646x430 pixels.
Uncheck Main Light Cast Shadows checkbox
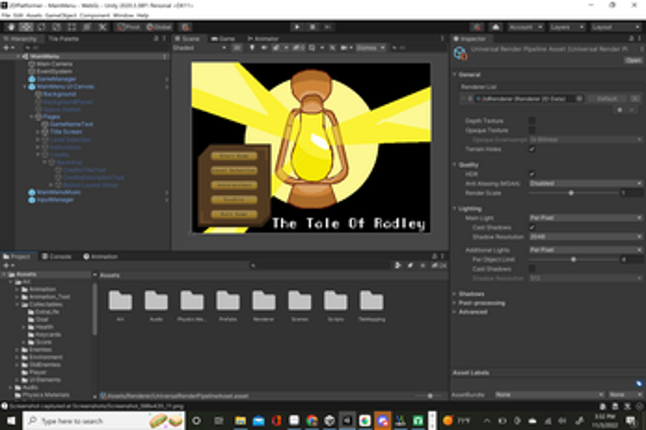click(532, 227)
